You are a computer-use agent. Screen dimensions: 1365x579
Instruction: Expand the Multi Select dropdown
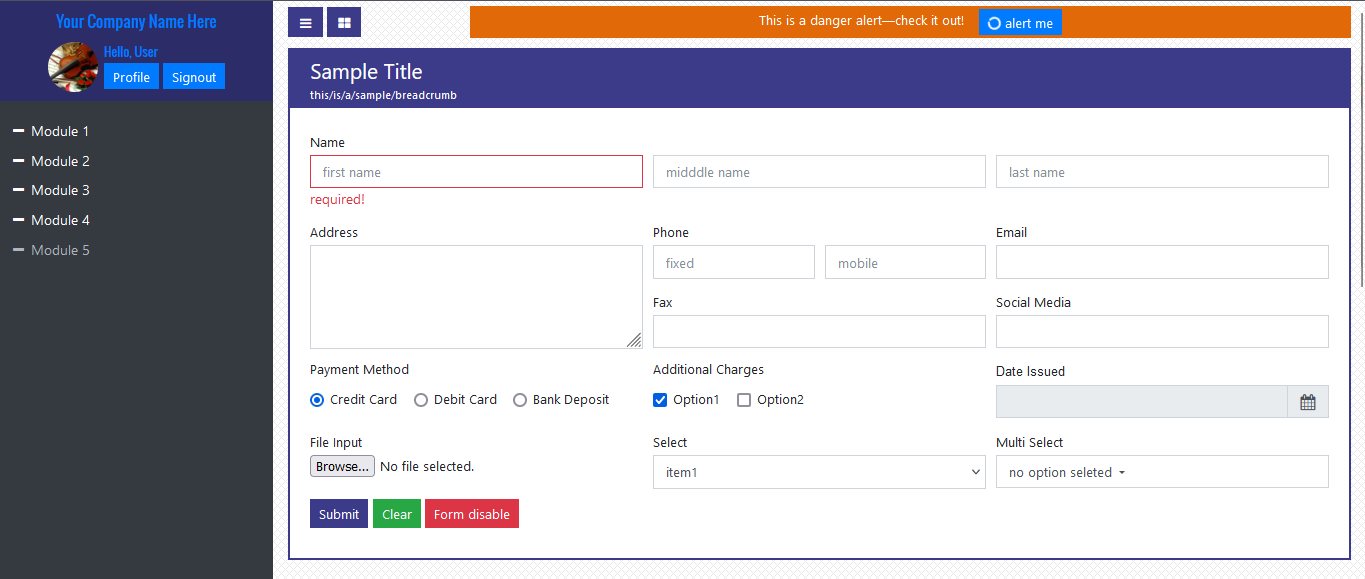click(x=1161, y=472)
